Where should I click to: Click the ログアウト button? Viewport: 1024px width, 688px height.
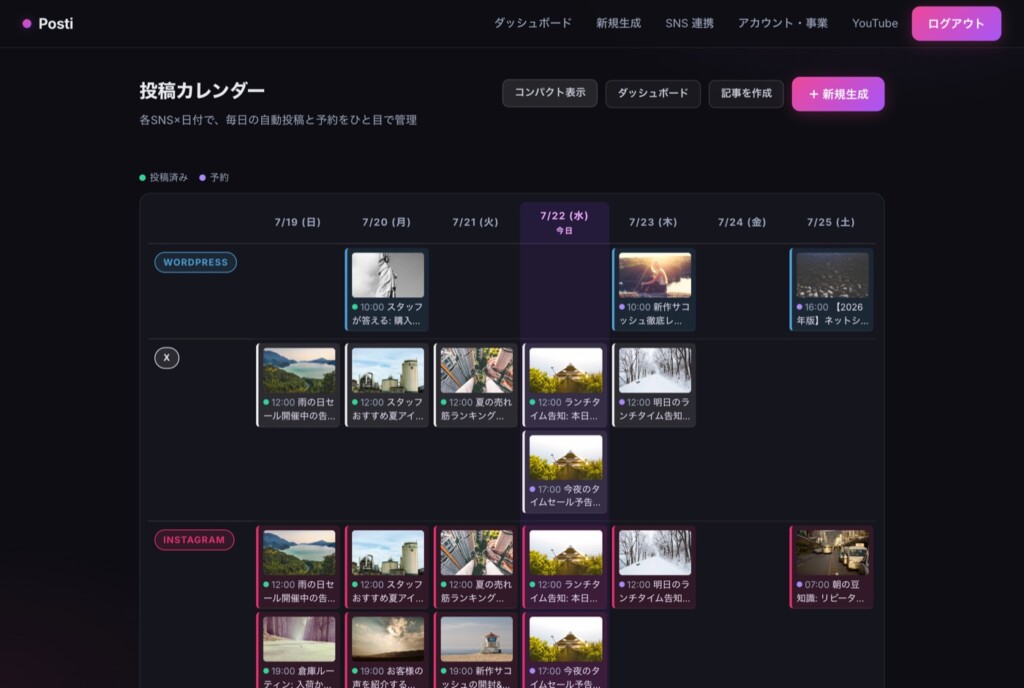point(956,23)
